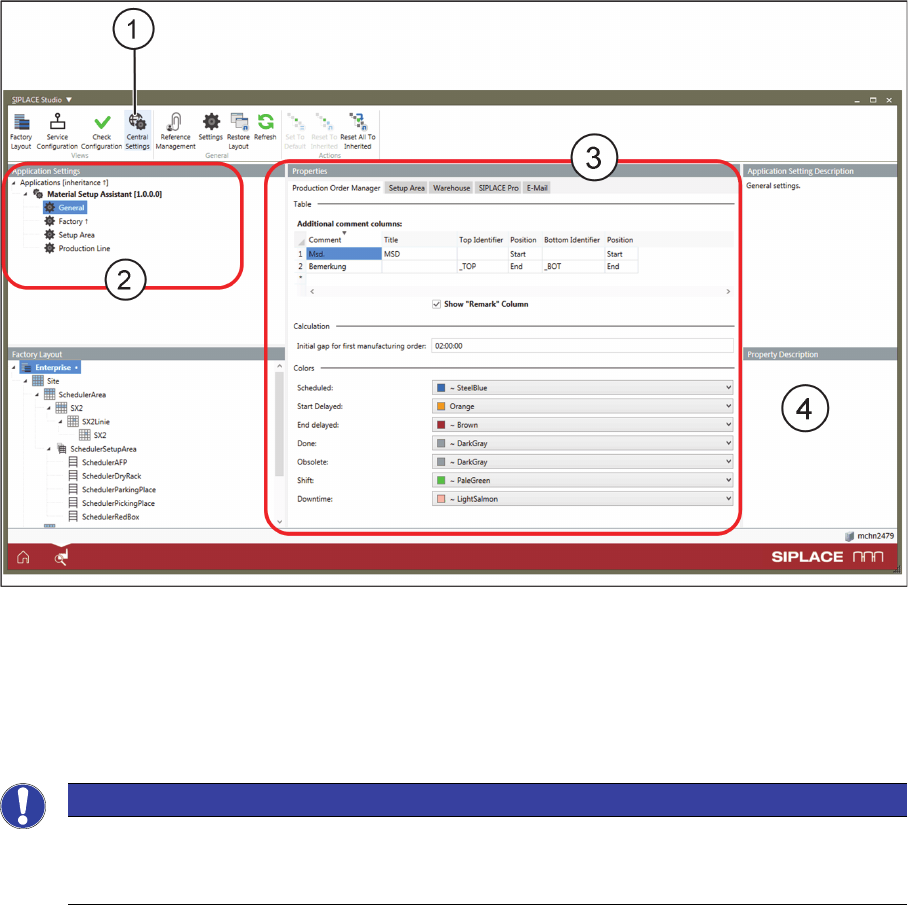Viewport: 908px width, 905px height.
Task: Select the Msd. comment cell
Action: (344, 254)
